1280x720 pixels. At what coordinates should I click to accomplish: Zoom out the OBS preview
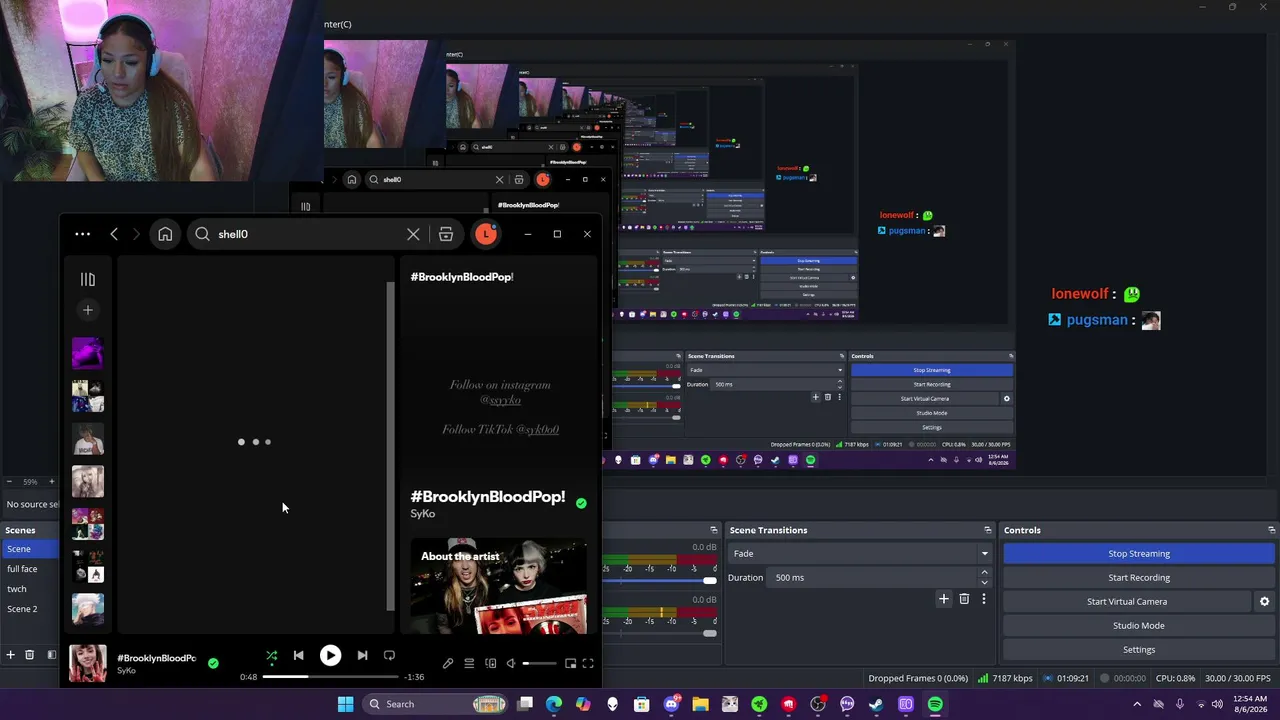point(9,482)
